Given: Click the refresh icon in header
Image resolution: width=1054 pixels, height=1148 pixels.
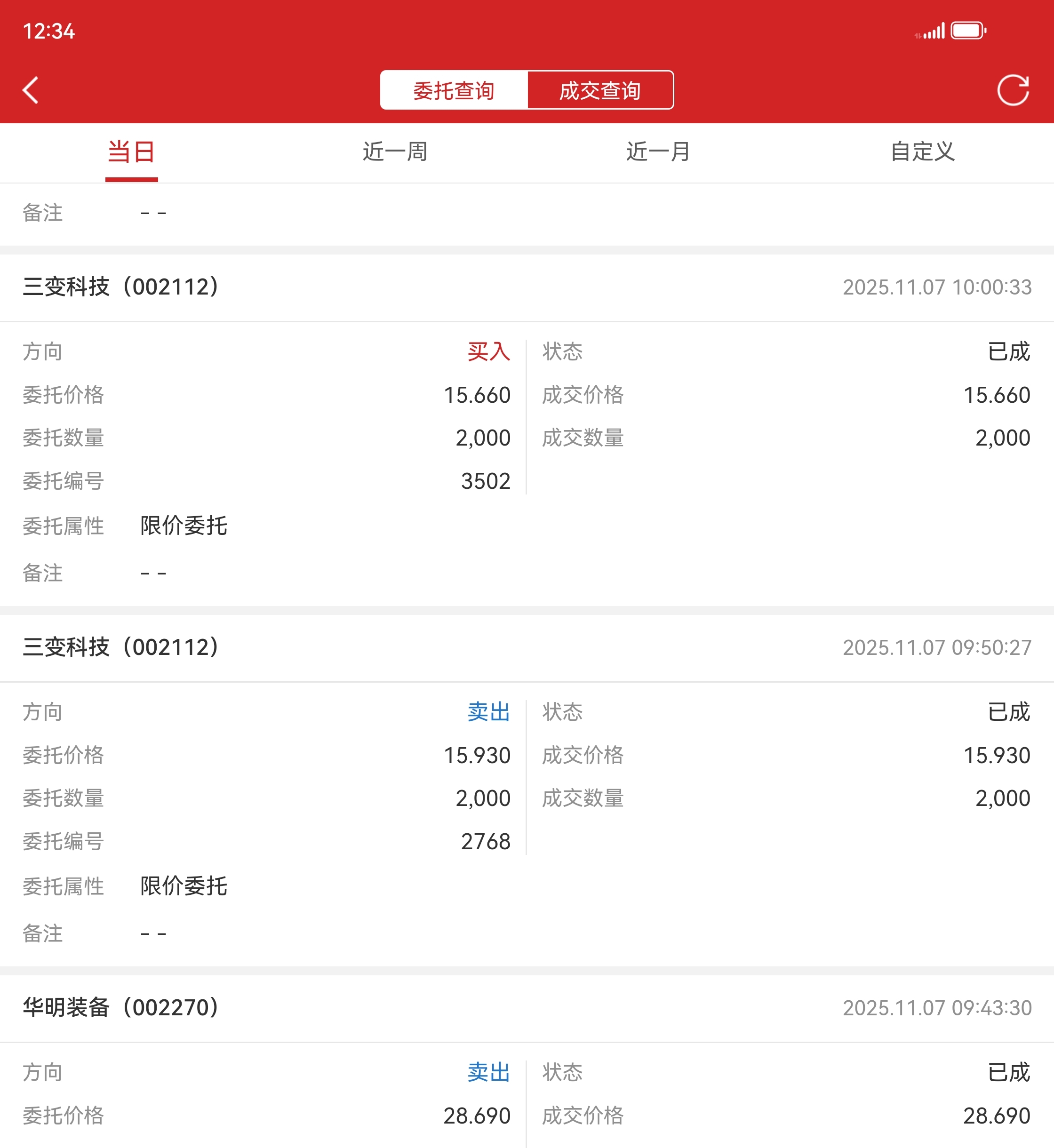Looking at the screenshot, I should coord(1013,90).
